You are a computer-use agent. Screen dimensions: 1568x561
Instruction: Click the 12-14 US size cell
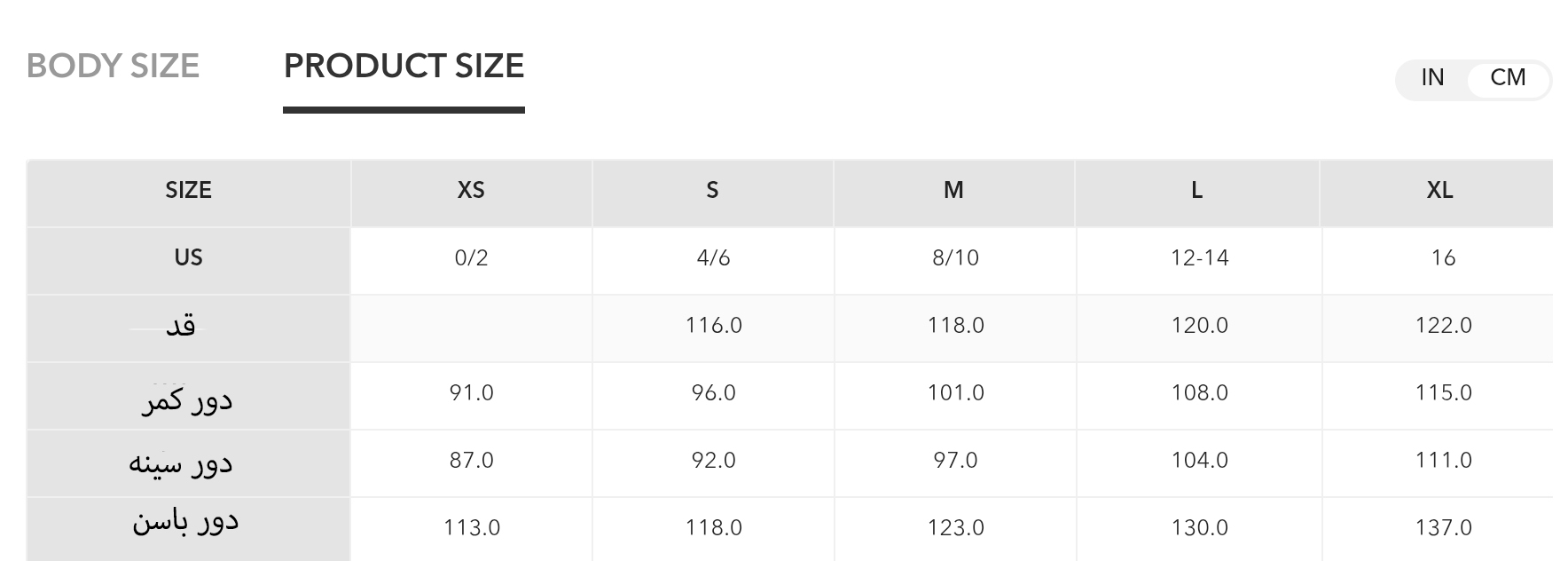(1199, 258)
